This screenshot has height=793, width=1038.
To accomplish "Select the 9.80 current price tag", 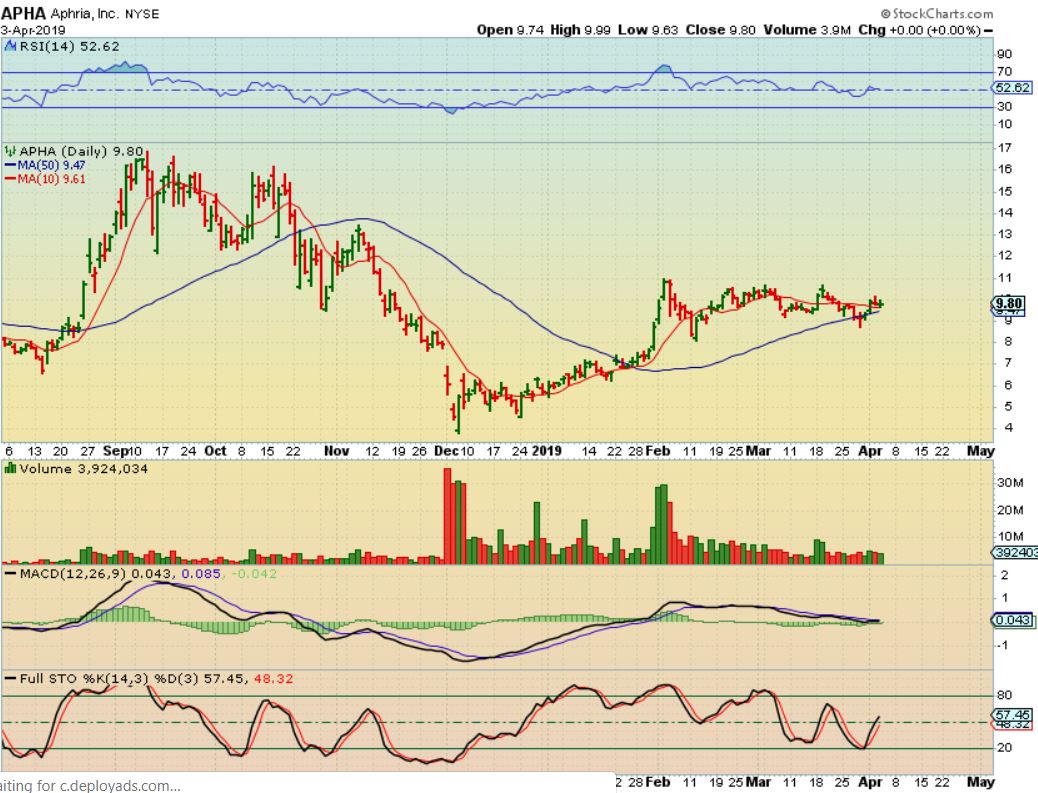I will point(1008,303).
